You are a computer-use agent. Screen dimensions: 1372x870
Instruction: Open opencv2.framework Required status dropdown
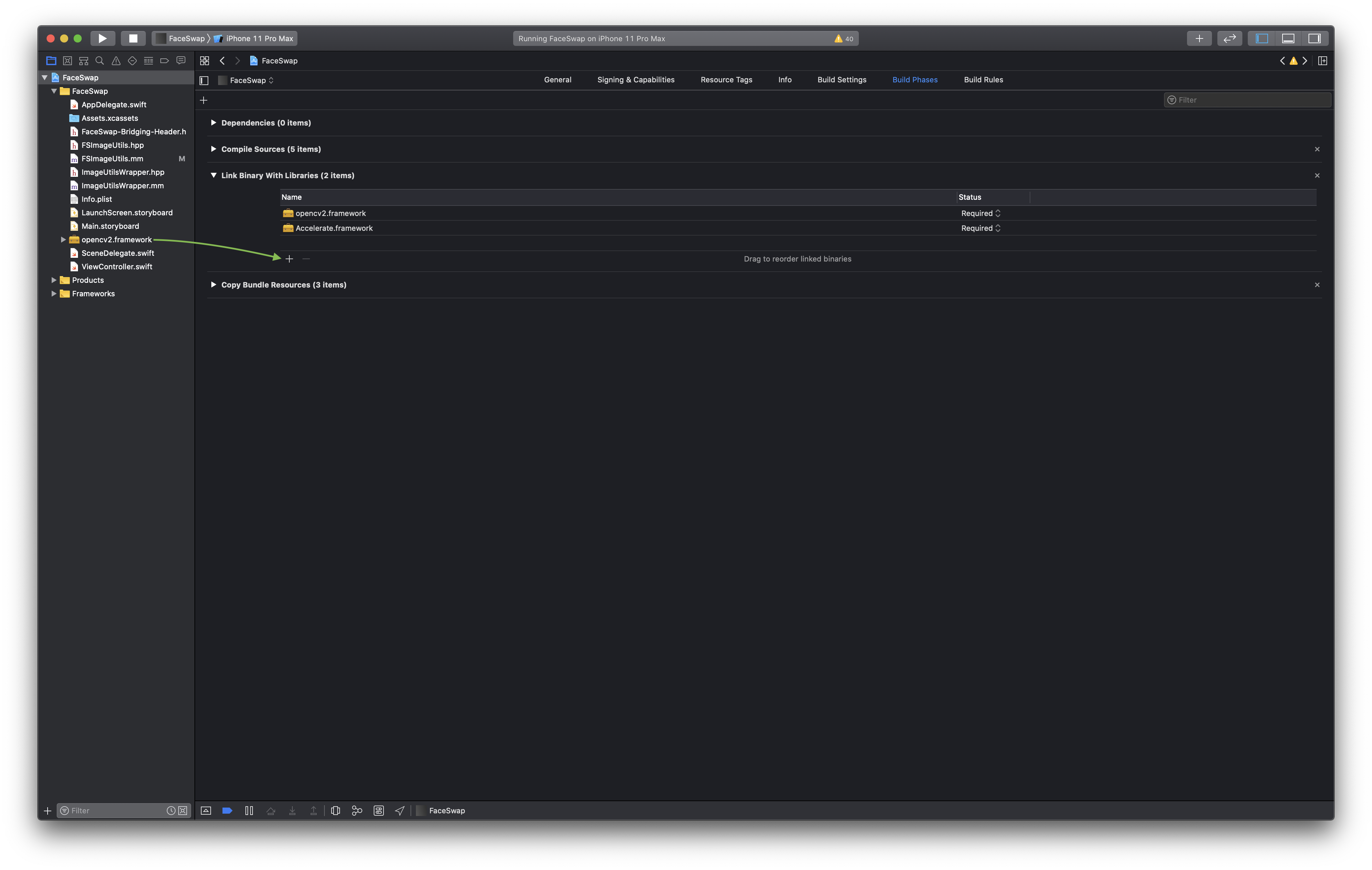coord(981,213)
